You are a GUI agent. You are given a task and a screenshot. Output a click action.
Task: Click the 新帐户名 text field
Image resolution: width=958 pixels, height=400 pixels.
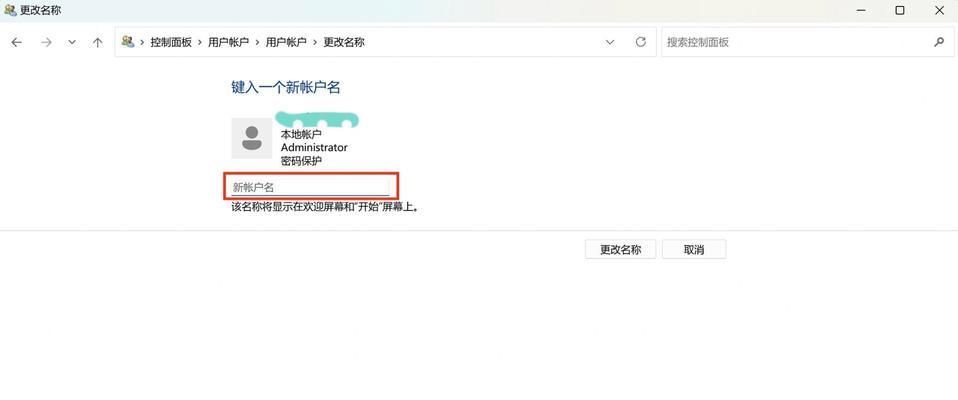click(x=310, y=187)
